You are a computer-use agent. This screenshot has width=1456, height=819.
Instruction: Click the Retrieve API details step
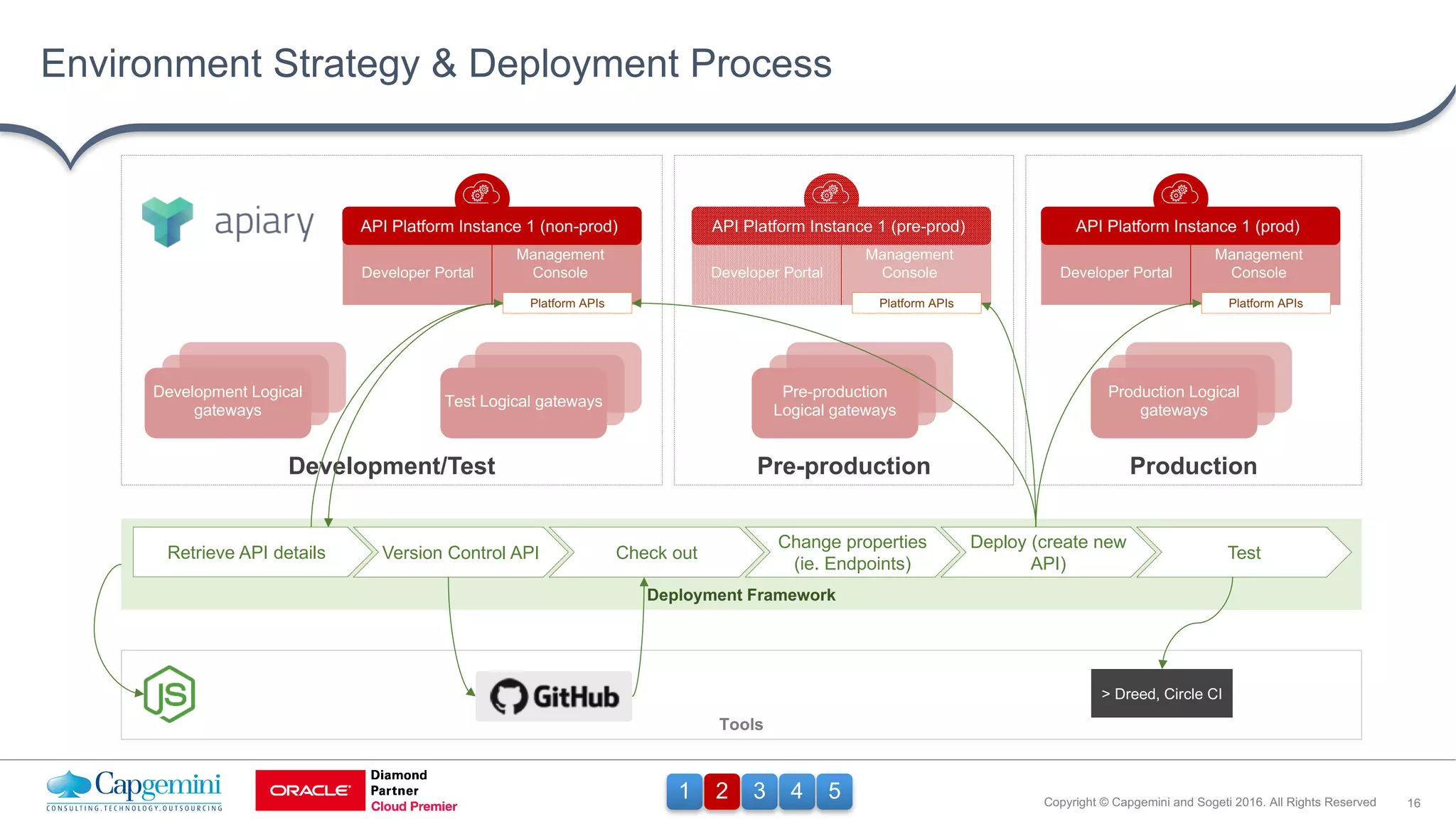(x=246, y=552)
